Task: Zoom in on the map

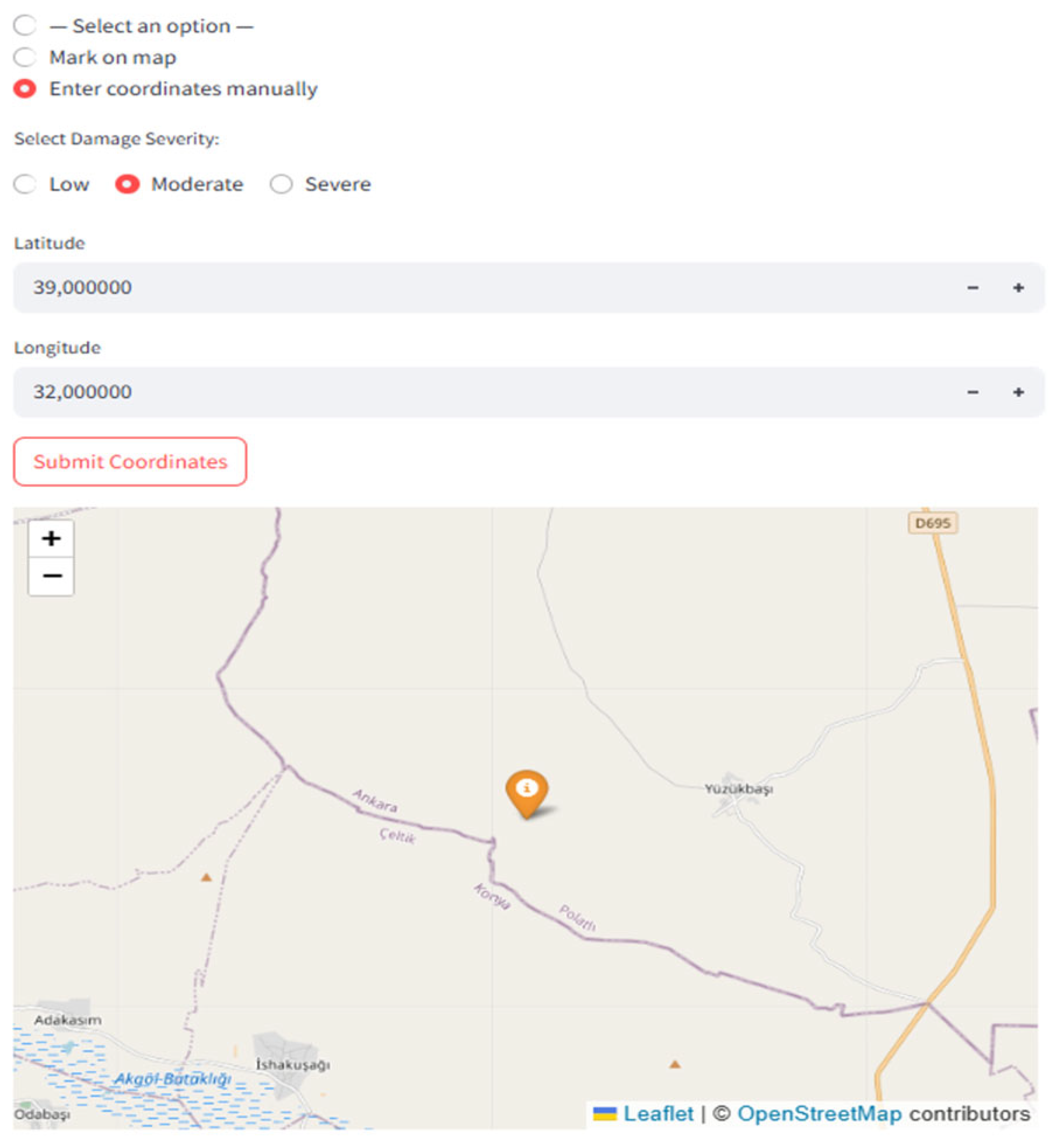Action: pos(51,538)
